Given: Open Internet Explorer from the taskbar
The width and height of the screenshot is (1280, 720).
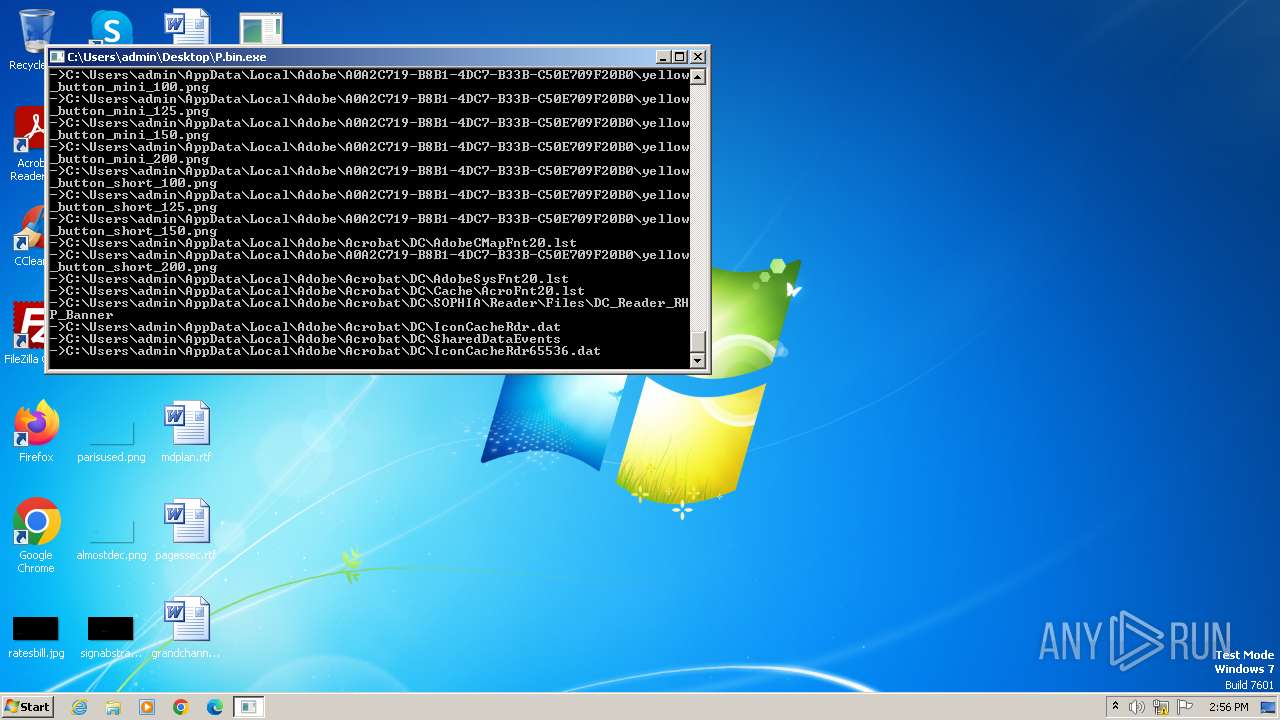Looking at the screenshot, I should point(79,707).
